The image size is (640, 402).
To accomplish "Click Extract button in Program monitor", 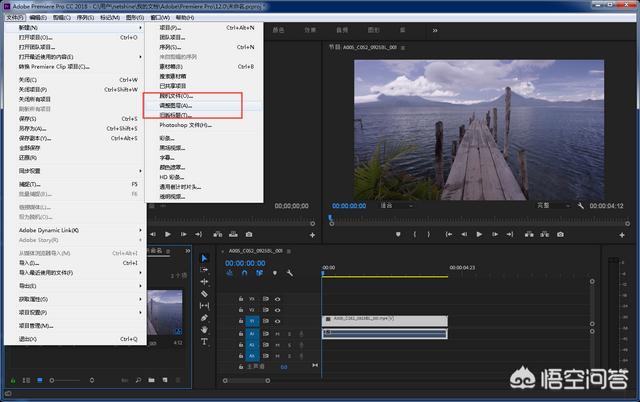I will coord(544,234).
